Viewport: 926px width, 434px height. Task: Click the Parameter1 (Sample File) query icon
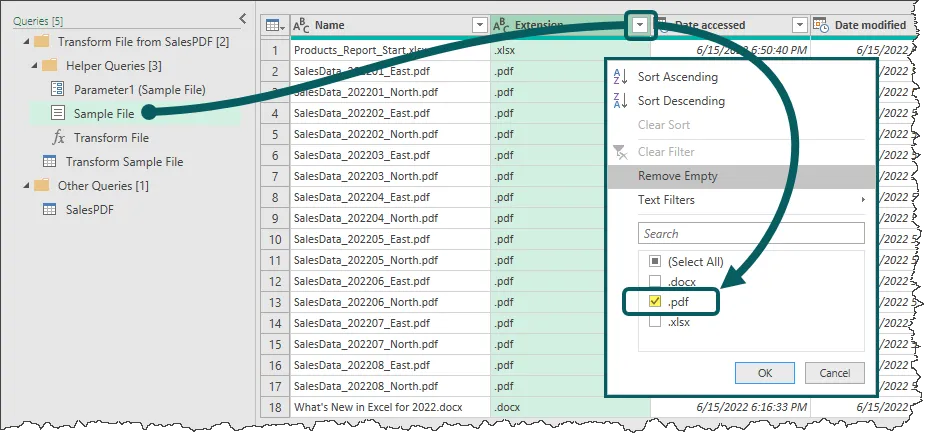(x=57, y=90)
